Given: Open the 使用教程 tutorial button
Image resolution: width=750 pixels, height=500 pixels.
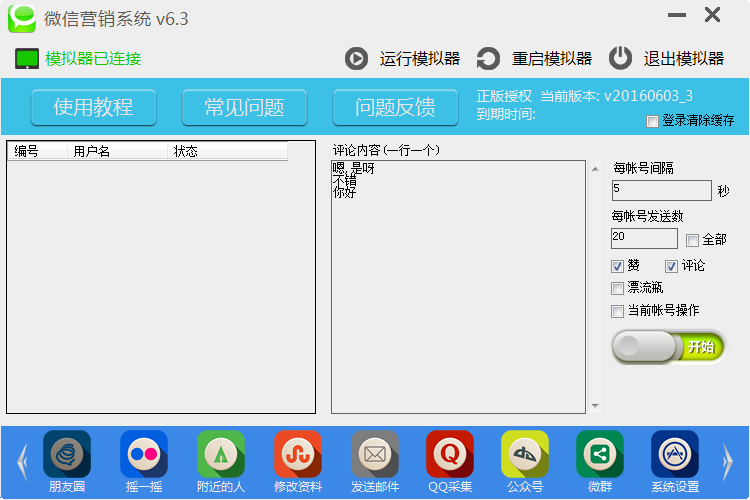Looking at the screenshot, I should tap(93, 107).
